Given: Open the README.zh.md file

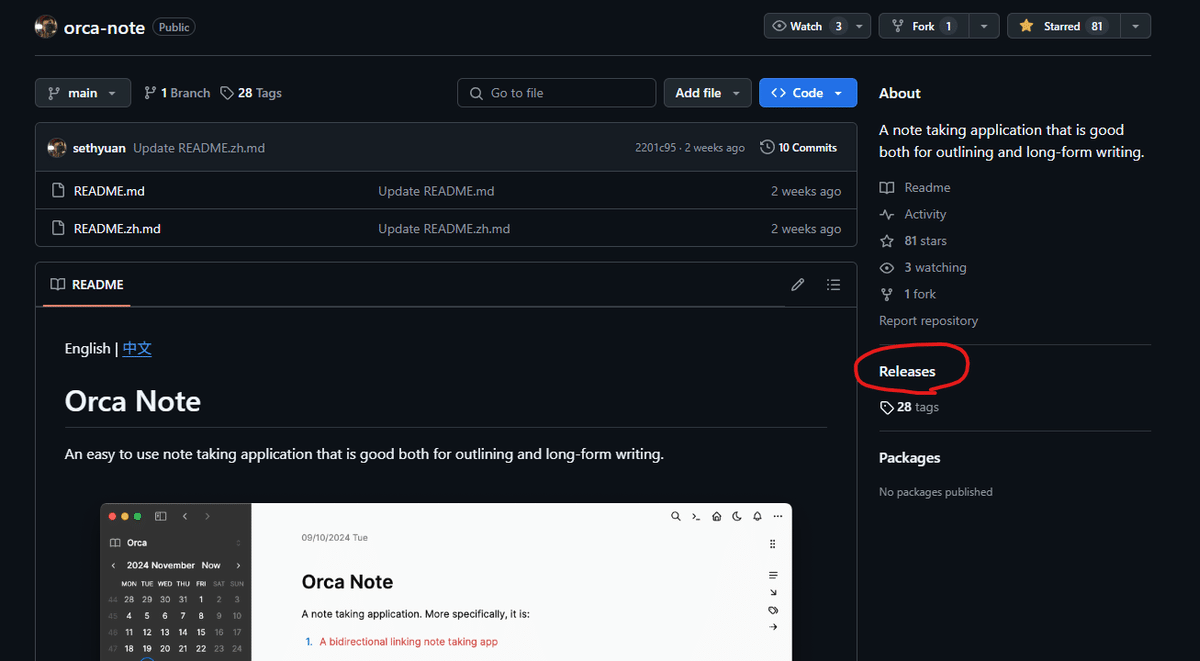Looking at the screenshot, I should pyautogui.click(x=117, y=229).
